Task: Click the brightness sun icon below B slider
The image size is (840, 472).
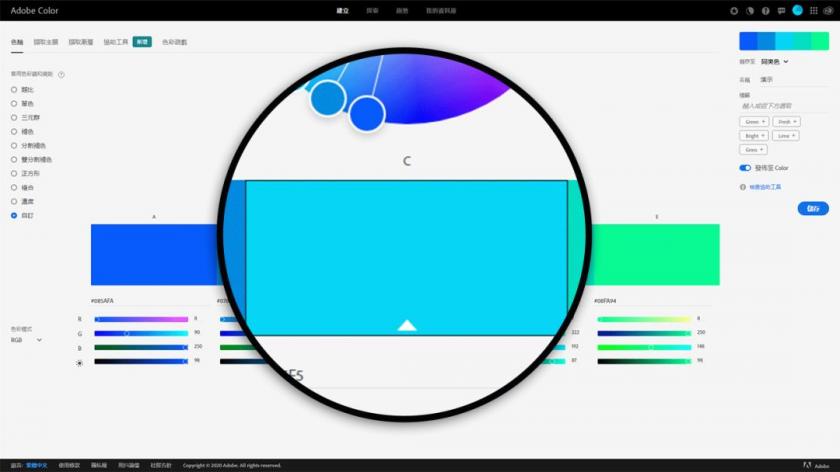Action: (x=80, y=363)
